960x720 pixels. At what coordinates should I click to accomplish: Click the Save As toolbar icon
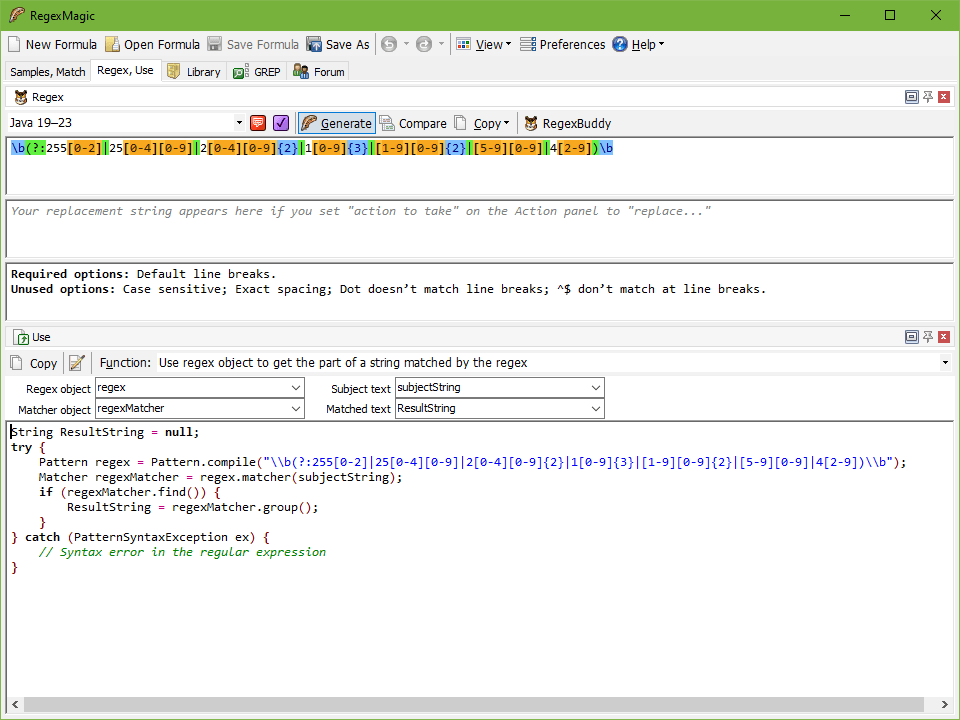tap(313, 44)
